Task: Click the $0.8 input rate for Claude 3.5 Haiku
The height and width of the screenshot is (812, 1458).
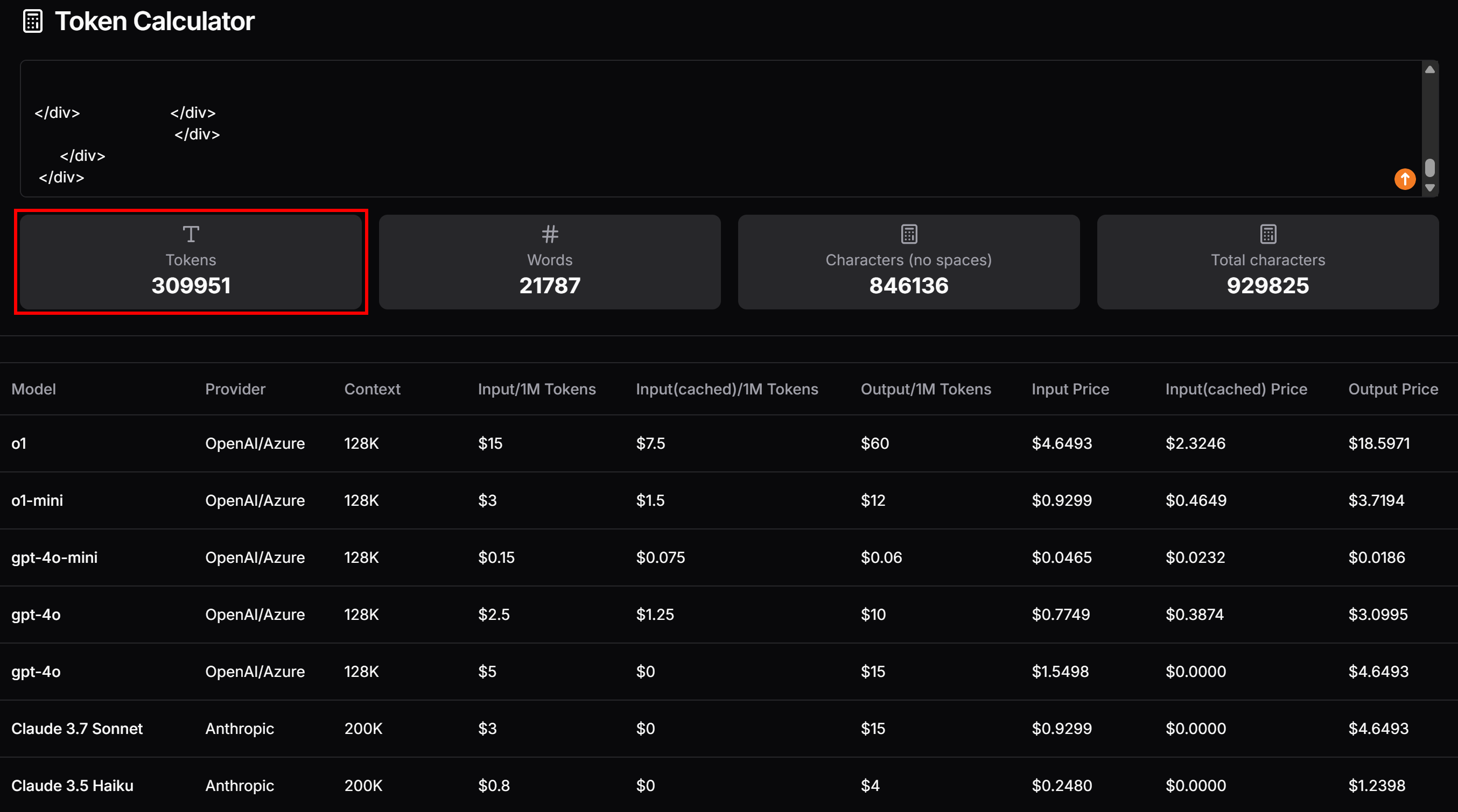Action: coord(494,786)
